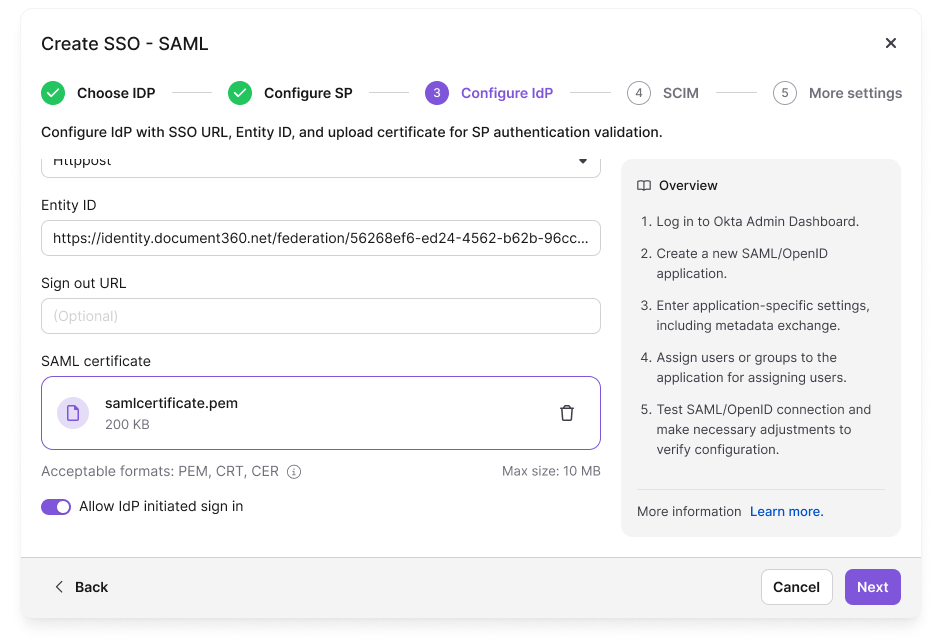Click the purple file icon of samlcertificate.pem
Viewport: 934px width, 642px height.
pos(73,413)
